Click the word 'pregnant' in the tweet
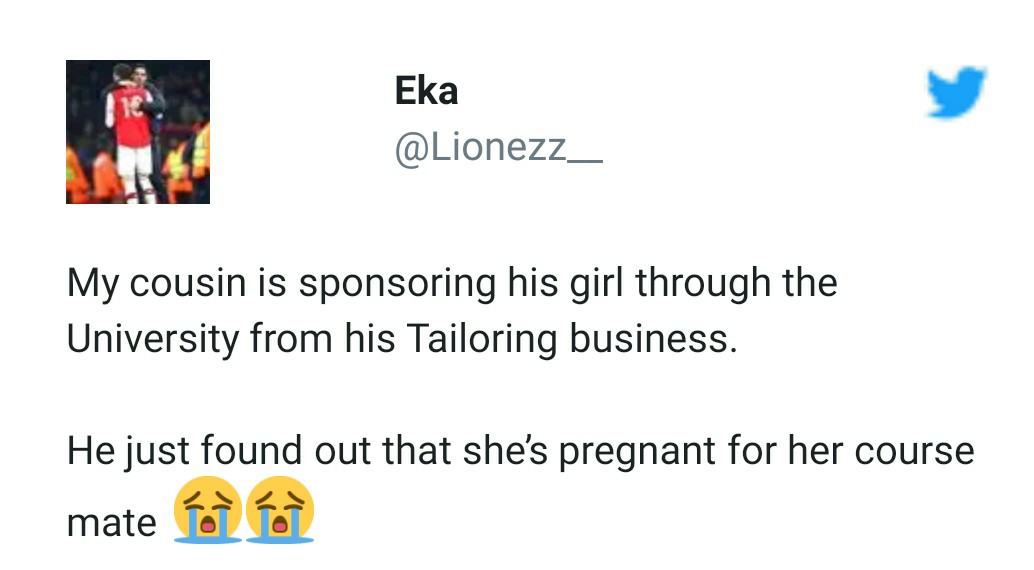This screenshot has width=1034, height=570. click(x=637, y=453)
